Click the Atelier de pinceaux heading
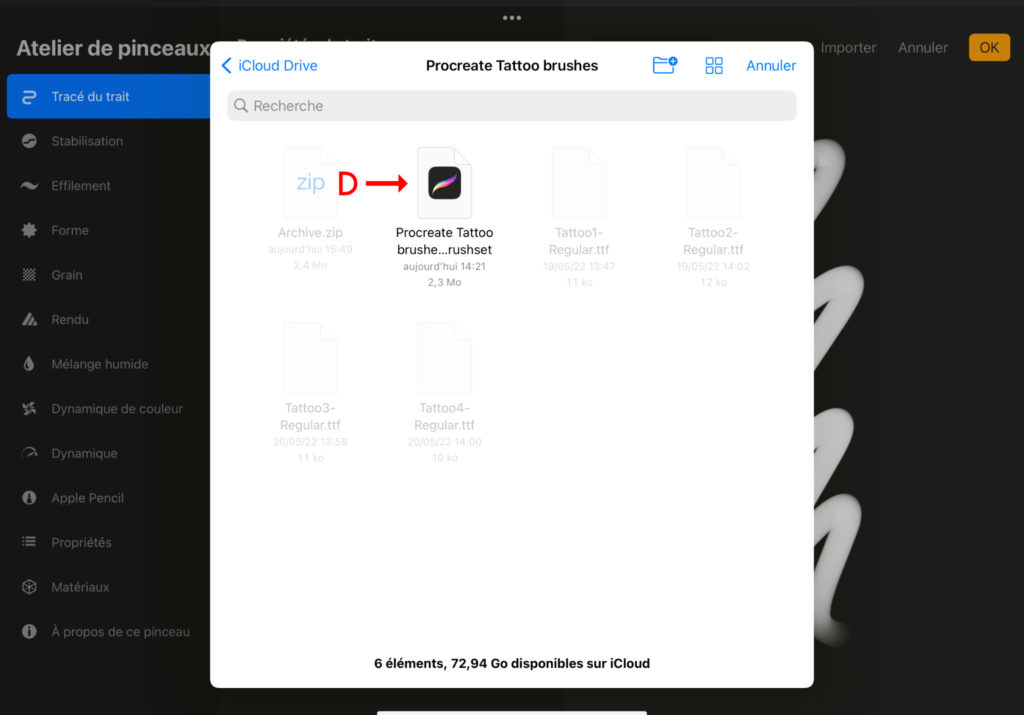The width and height of the screenshot is (1024, 715). click(112, 48)
